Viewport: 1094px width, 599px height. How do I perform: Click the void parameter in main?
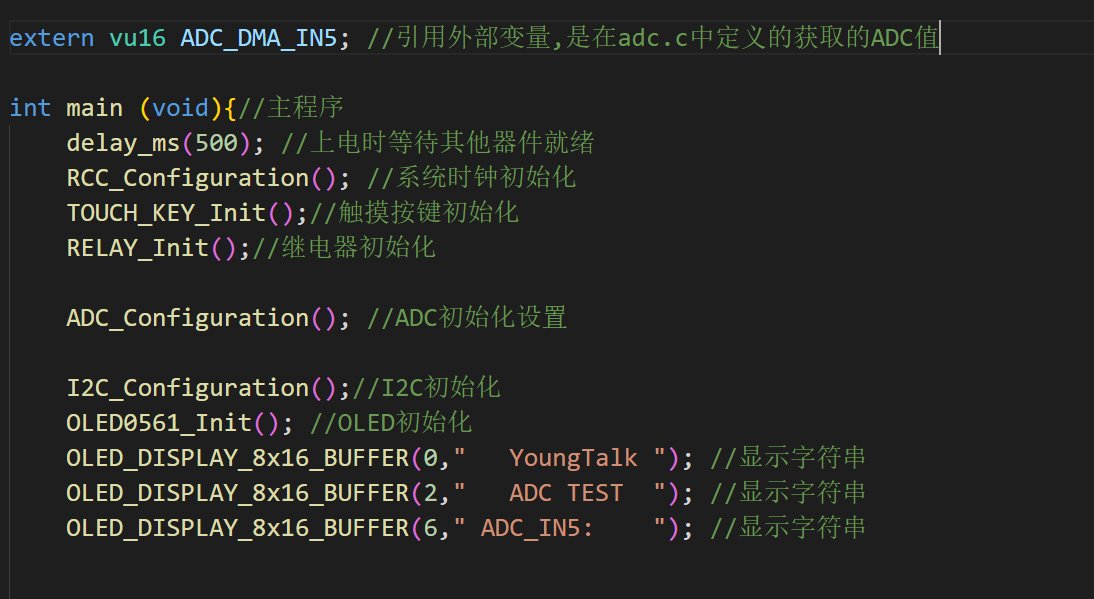180,108
